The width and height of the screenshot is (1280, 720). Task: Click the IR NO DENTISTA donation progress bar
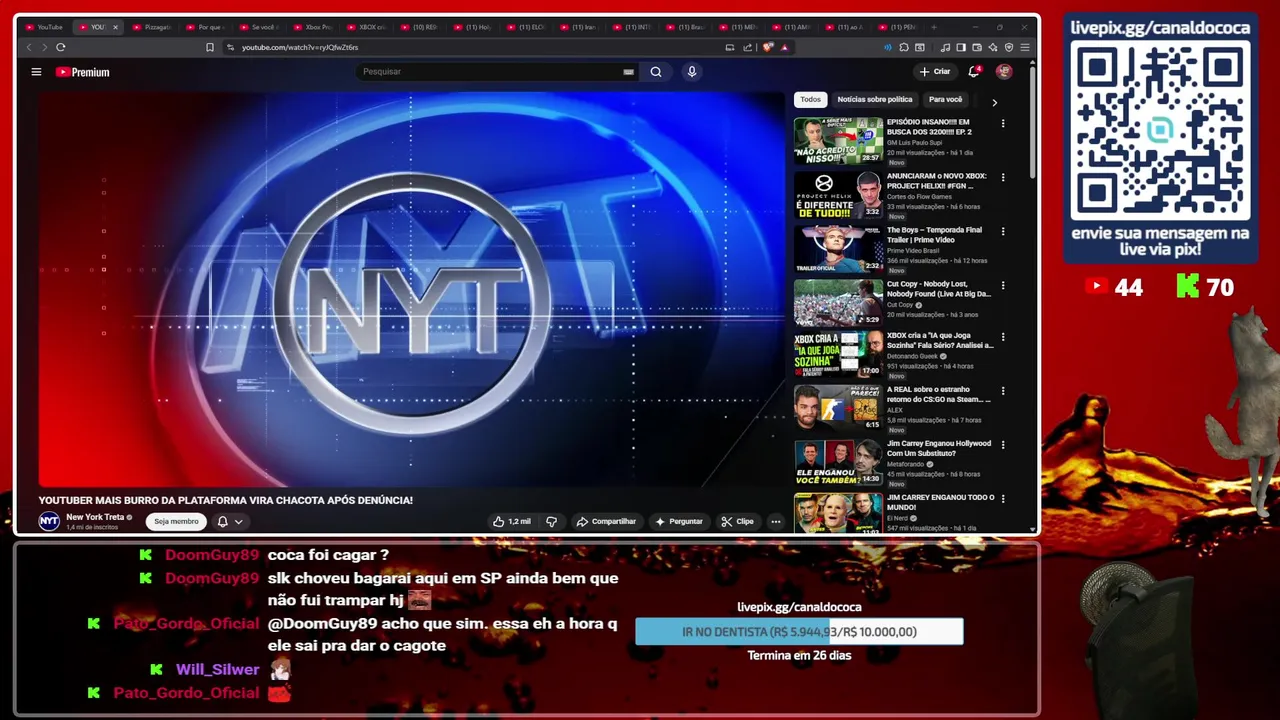coord(799,632)
